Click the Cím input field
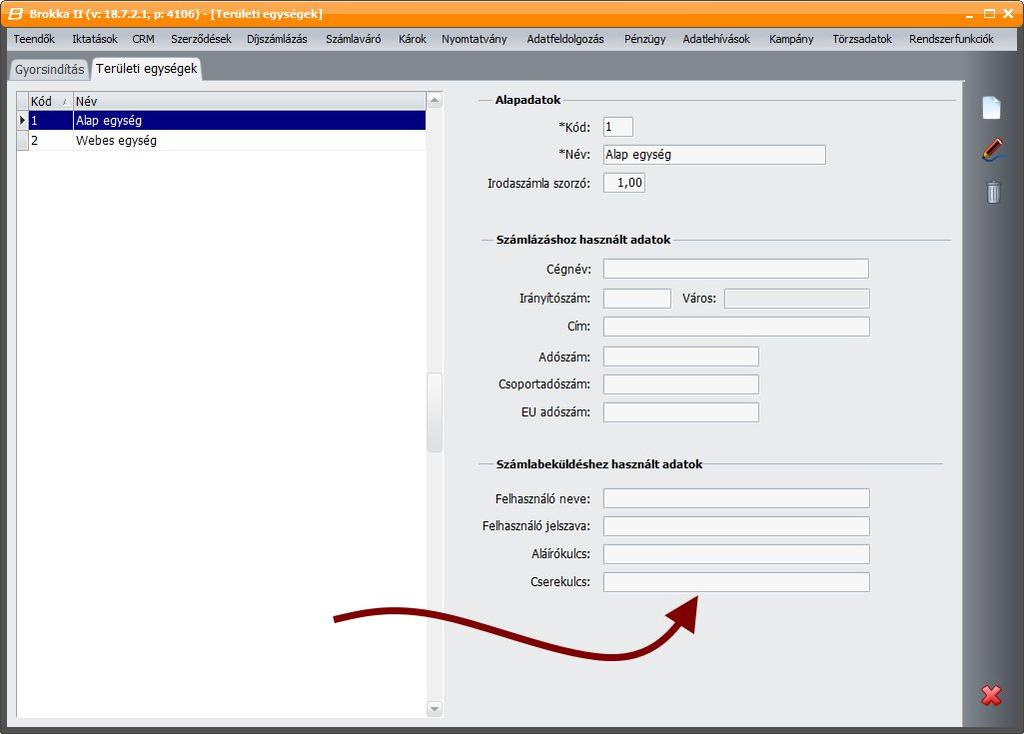Image resolution: width=1024 pixels, height=734 pixels. (x=736, y=327)
